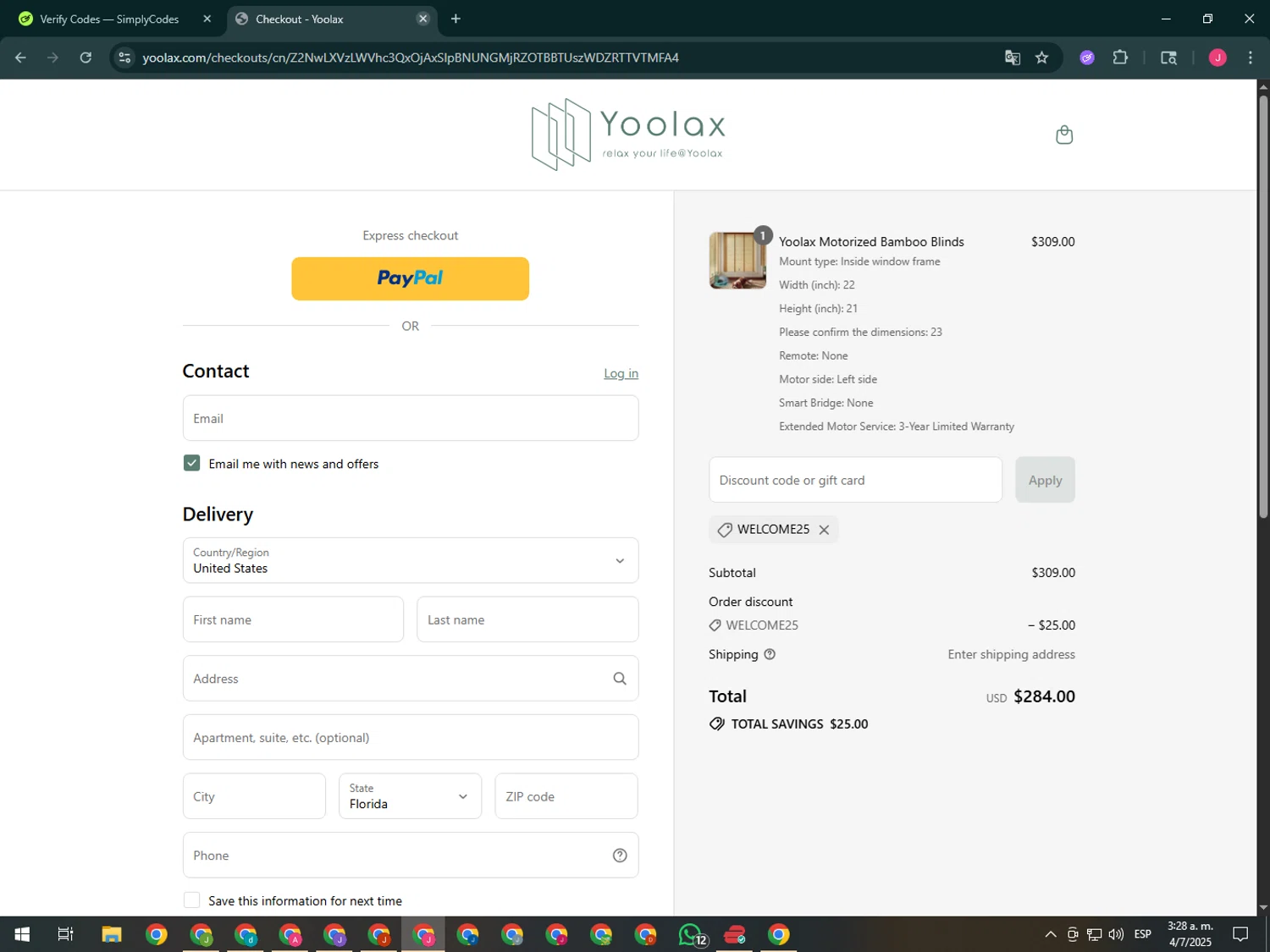Screen dimensions: 1270x952
Task: Pay with PayPal express checkout
Action: pyautogui.click(x=411, y=278)
